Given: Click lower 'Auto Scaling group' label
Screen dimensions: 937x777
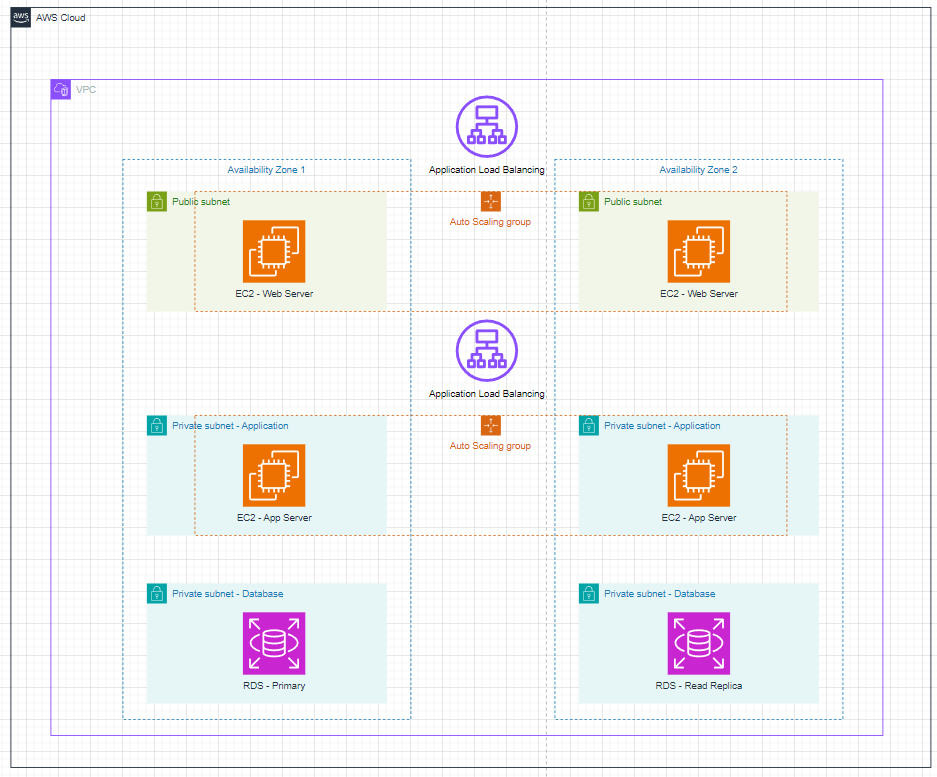Looking at the screenshot, I should click(490, 446).
